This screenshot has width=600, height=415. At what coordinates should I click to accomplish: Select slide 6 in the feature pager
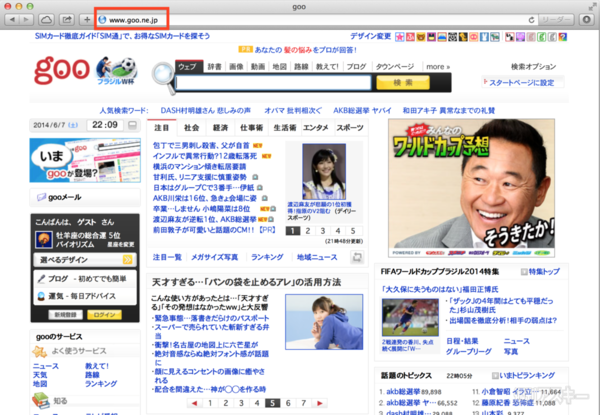pyautogui.click(x=288, y=403)
